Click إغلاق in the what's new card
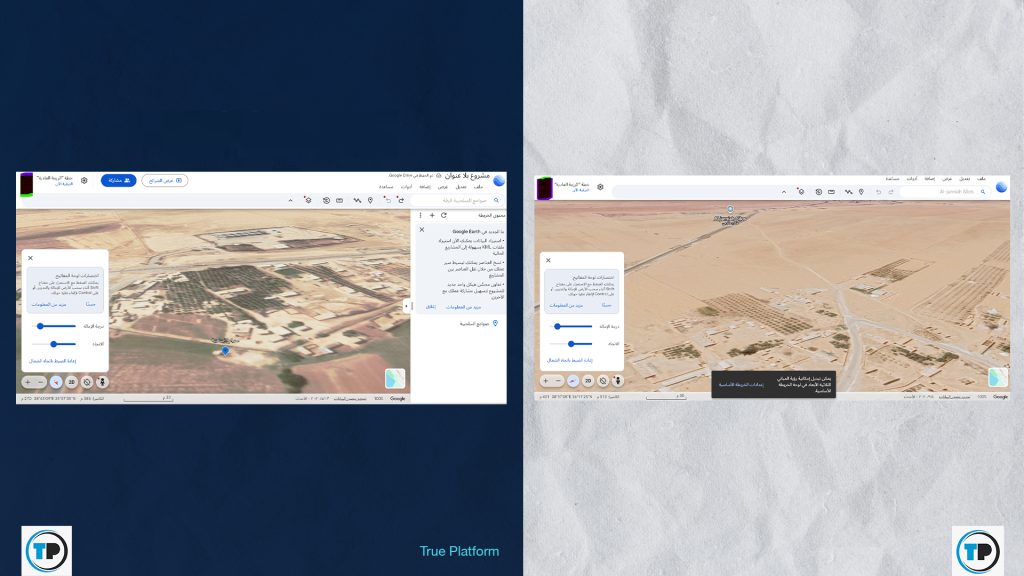The height and width of the screenshot is (576, 1024). 430,307
